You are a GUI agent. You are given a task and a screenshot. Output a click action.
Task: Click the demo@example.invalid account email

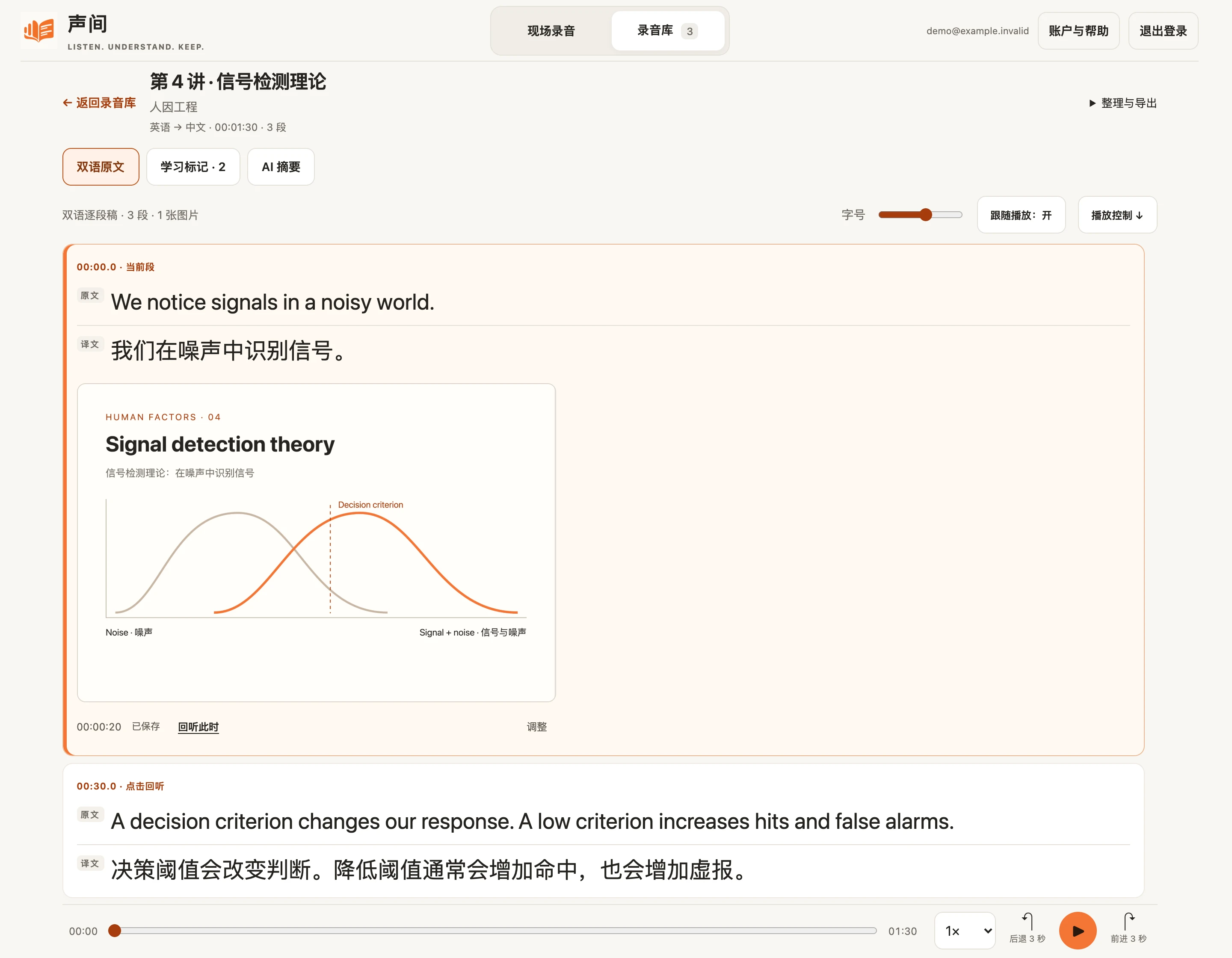click(x=977, y=31)
